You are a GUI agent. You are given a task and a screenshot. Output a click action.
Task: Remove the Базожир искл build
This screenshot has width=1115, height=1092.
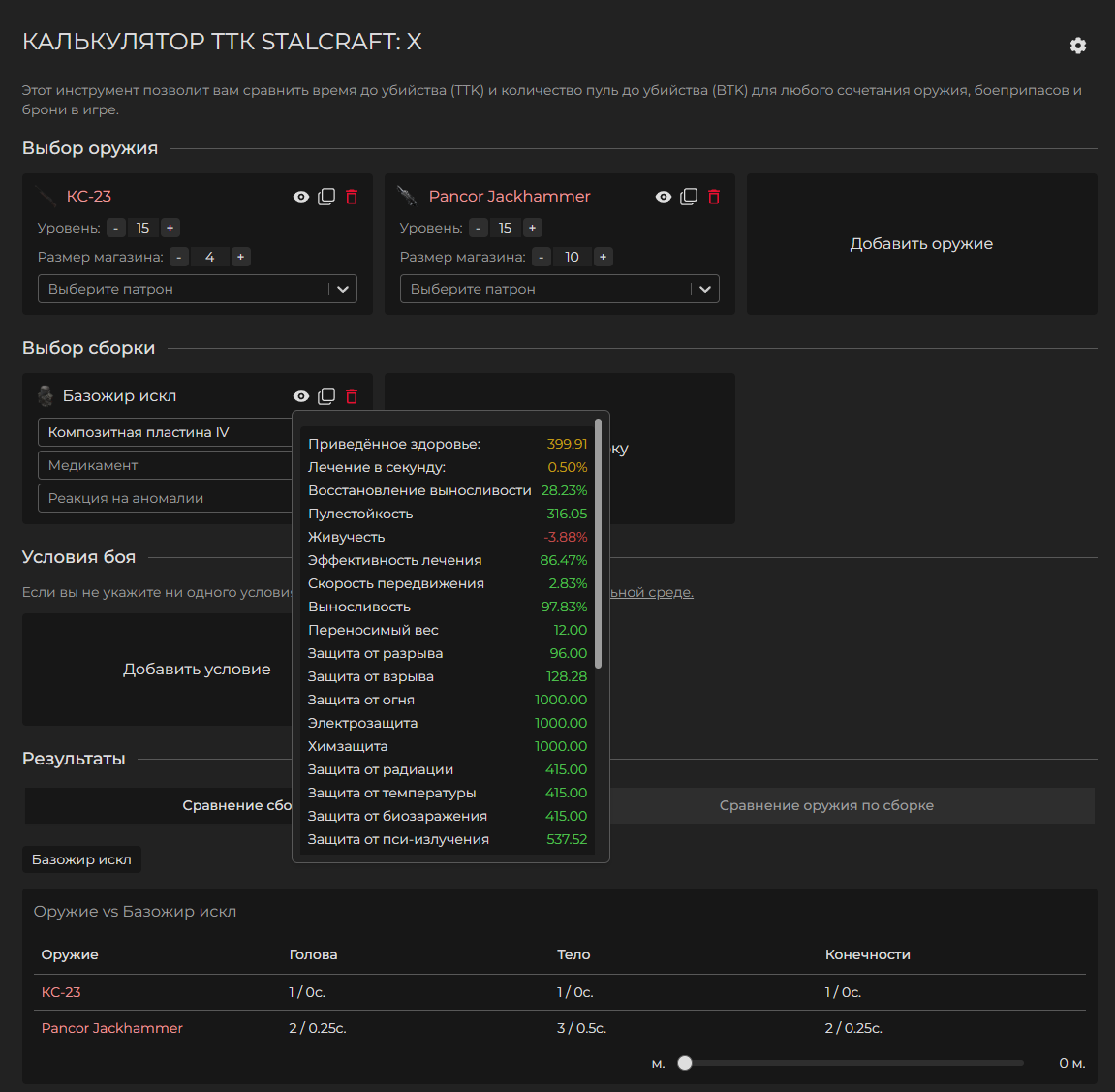tap(352, 396)
